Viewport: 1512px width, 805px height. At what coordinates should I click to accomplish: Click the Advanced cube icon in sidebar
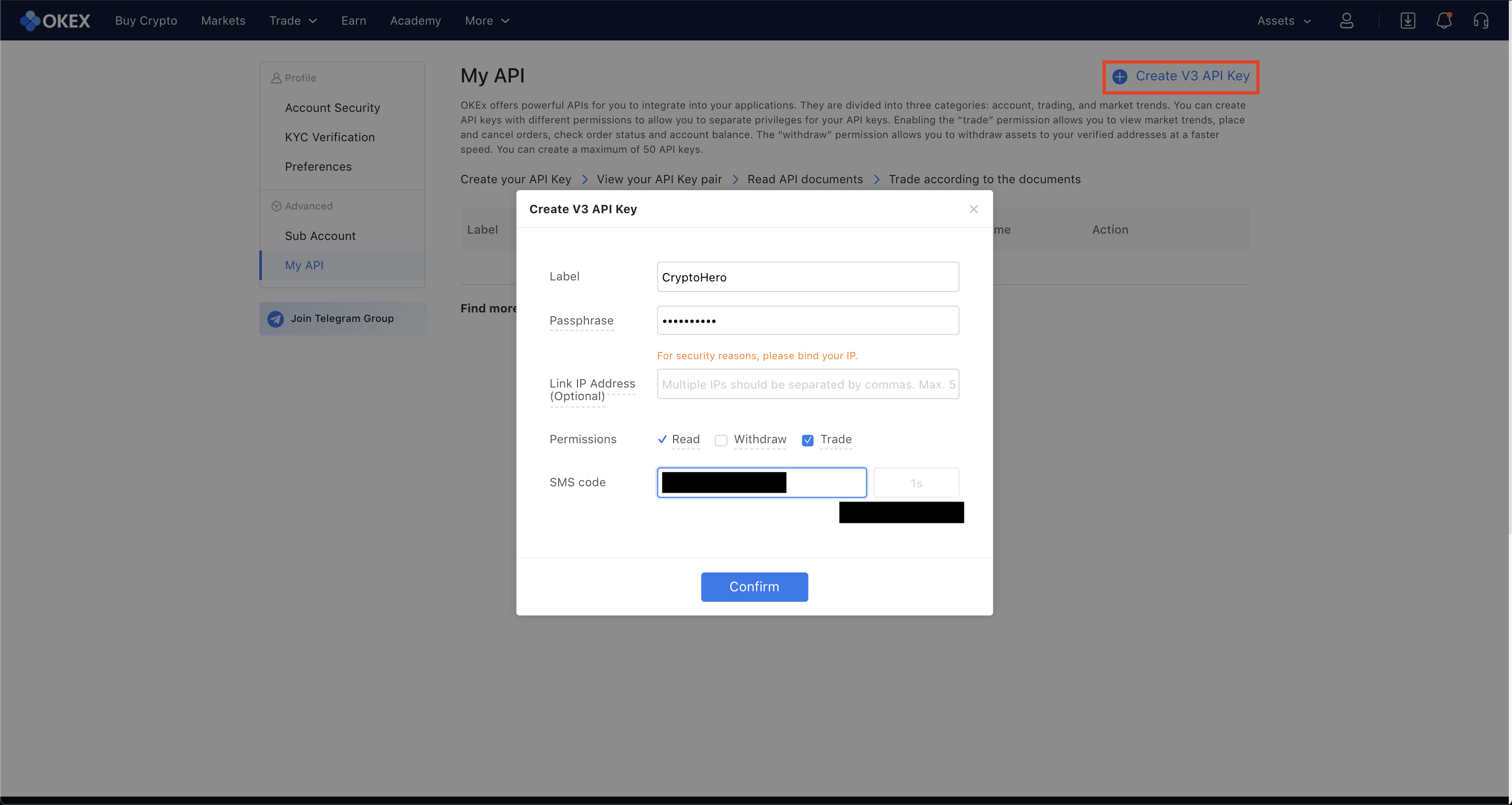click(x=276, y=206)
